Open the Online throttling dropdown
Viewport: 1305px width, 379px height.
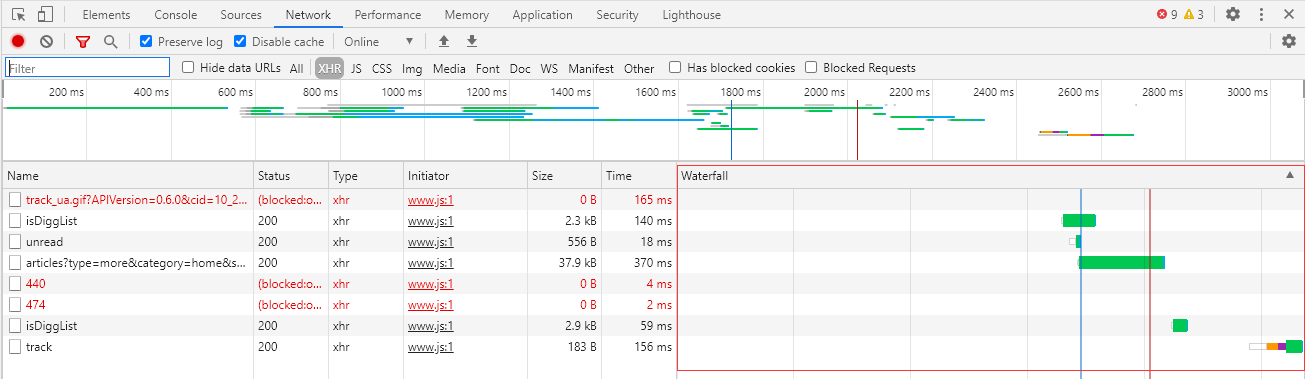[x=378, y=42]
